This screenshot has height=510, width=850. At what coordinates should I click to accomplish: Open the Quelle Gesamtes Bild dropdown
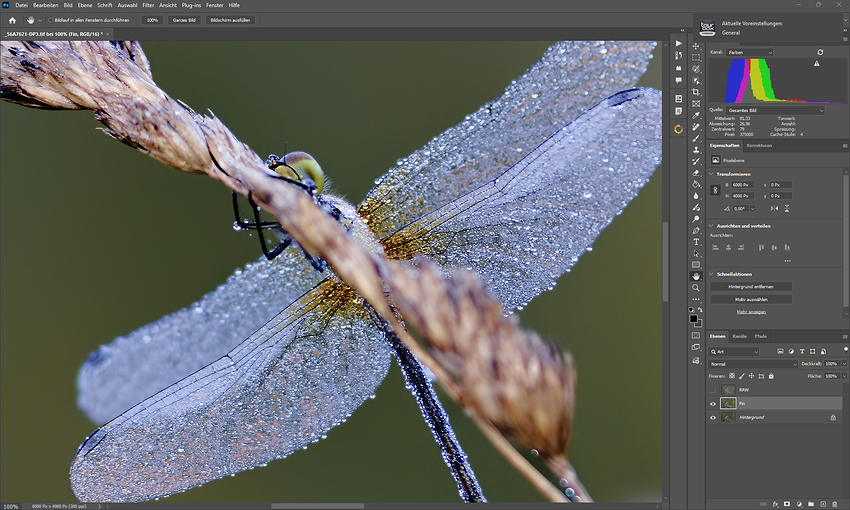(775, 111)
